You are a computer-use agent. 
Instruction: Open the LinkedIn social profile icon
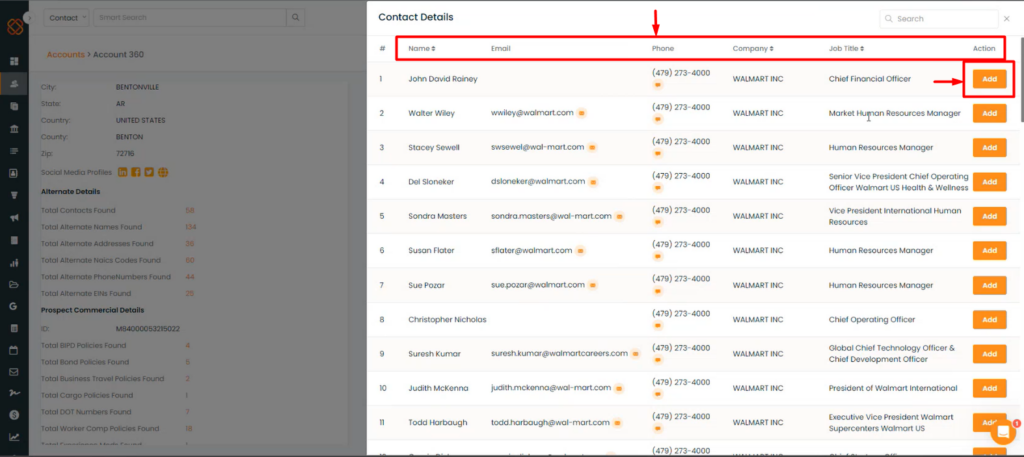point(122,172)
